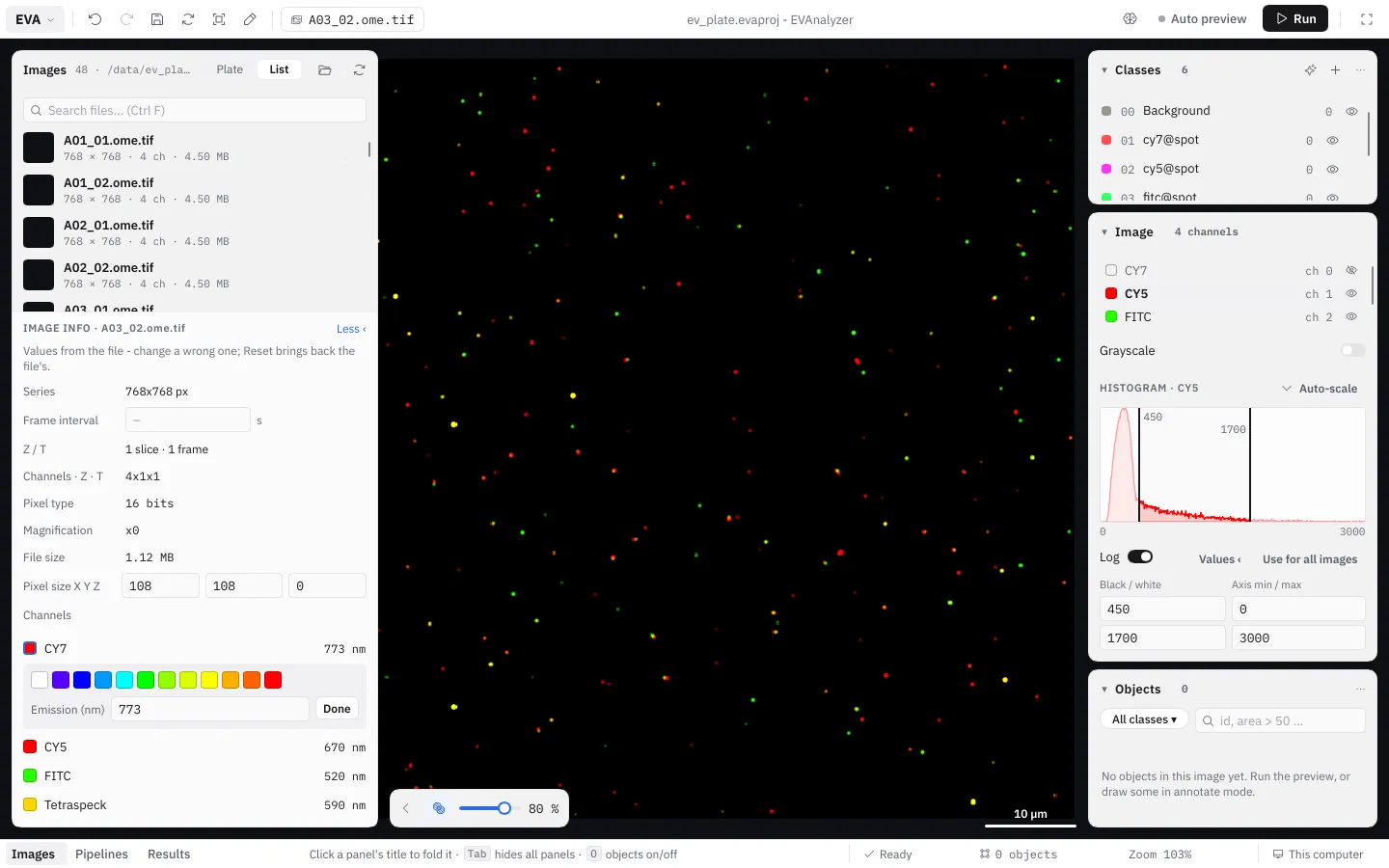Image resolution: width=1389 pixels, height=868 pixels.
Task: Toggle the theme icon beside Auto preview
Action: pos(1130,19)
